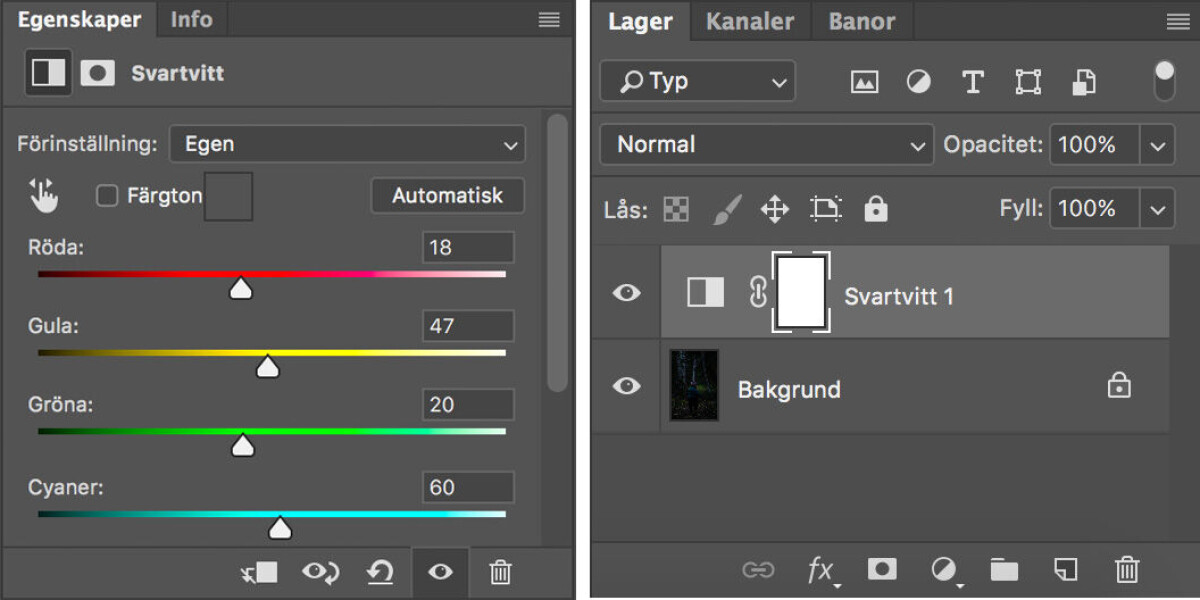This screenshot has height=600, width=1200.
Task: Click the Gröna slider handle
Action: click(243, 446)
